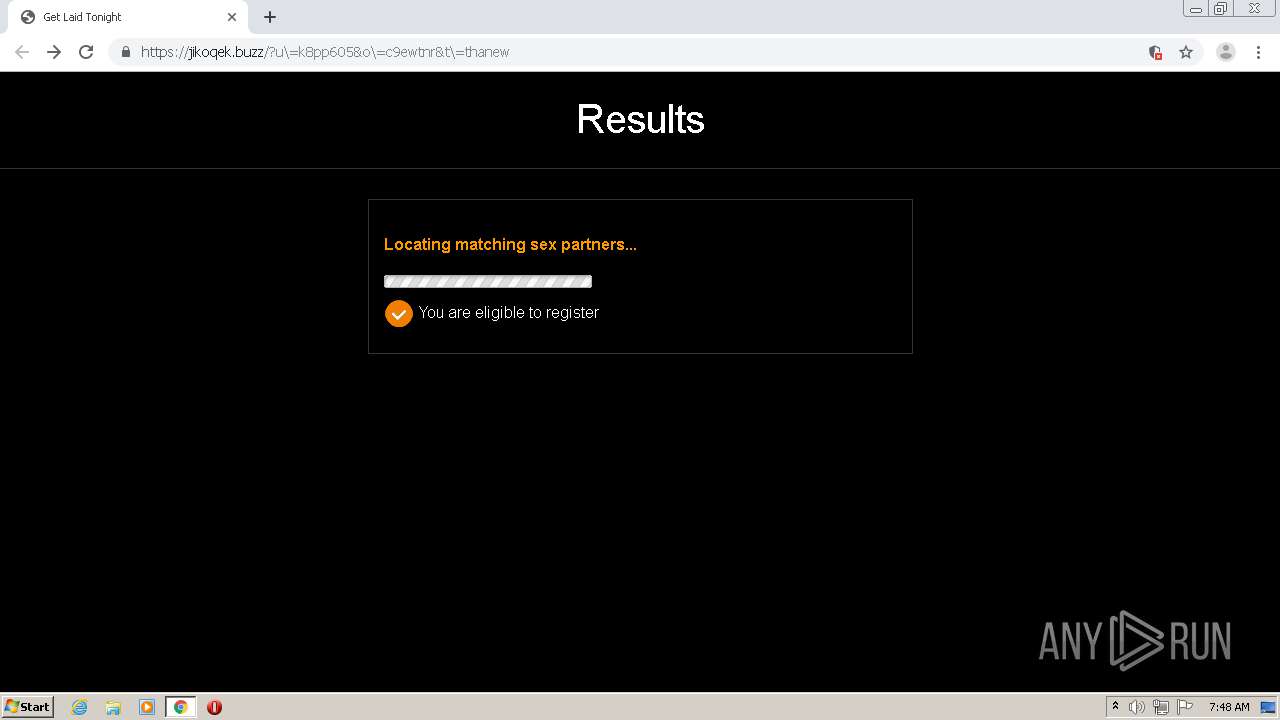
Task: Open File Explorer from the taskbar
Action: point(113,707)
